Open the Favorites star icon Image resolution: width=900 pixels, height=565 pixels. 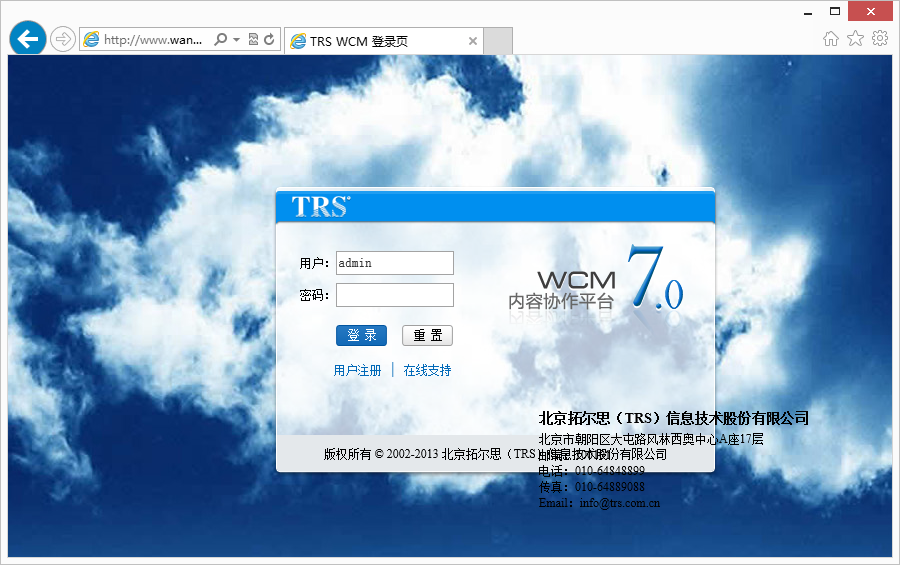pos(855,38)
